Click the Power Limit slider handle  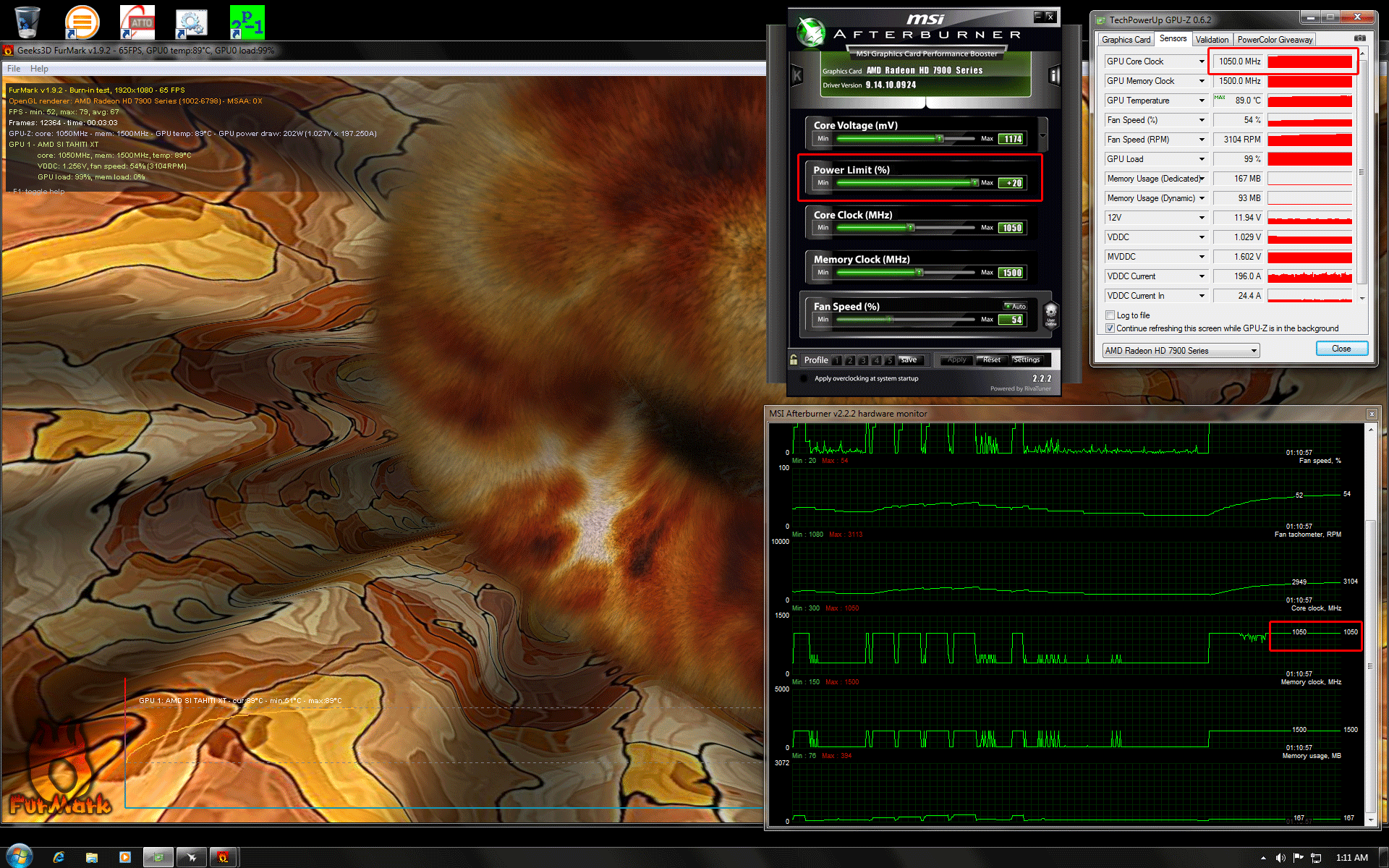(974, 183)
